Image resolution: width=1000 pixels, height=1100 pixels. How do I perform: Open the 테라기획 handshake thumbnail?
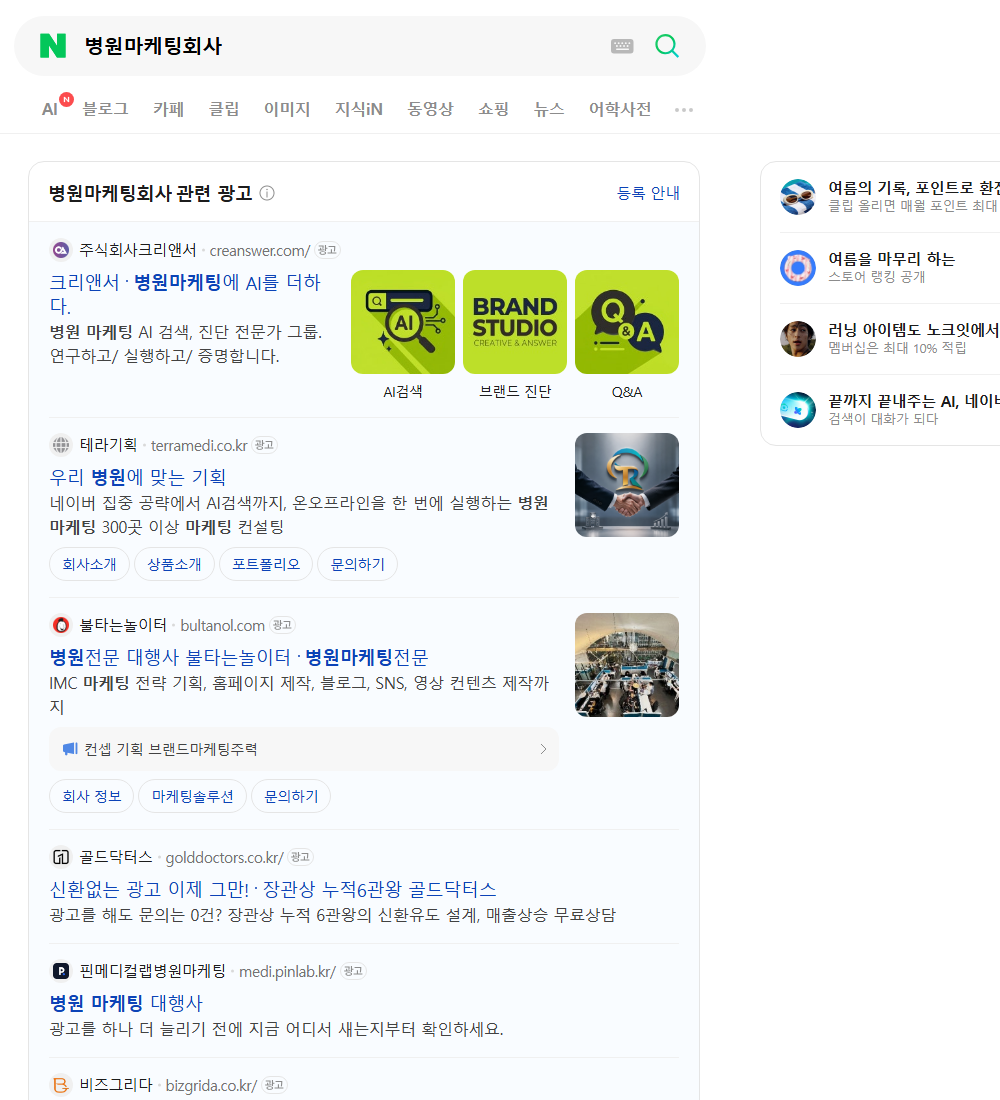coord(627,485)
